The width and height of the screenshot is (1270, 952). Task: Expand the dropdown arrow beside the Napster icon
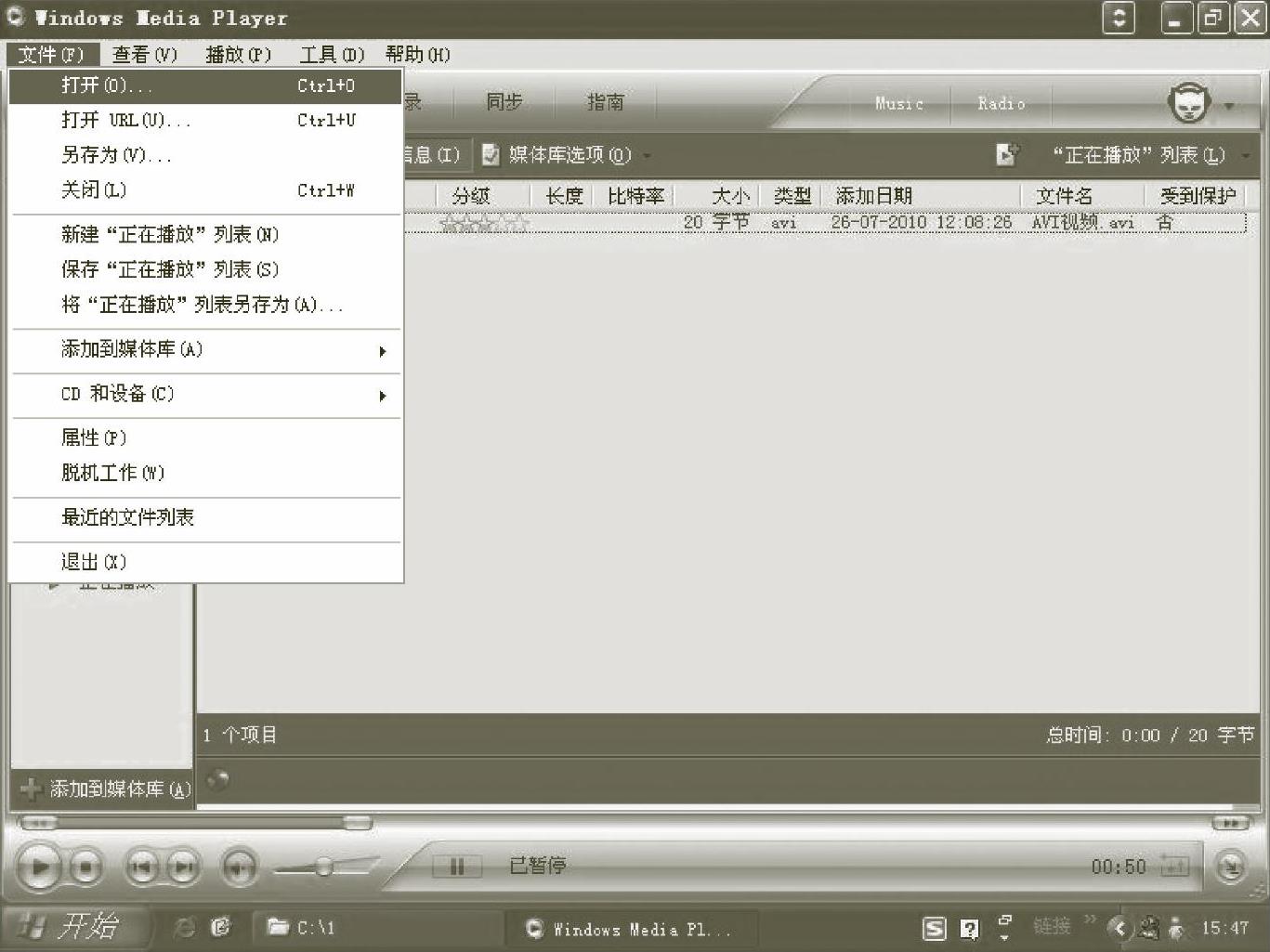[1229, 106]
